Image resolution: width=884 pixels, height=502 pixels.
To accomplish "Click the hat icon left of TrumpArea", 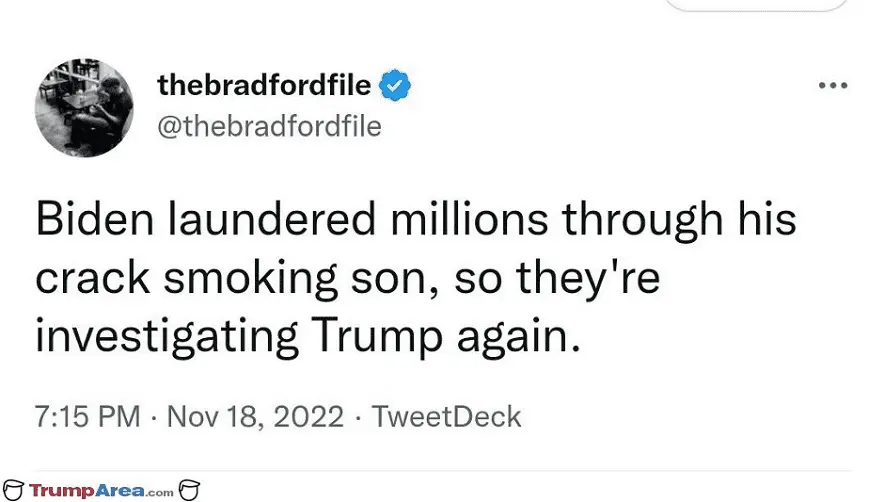I will (x=12, y=490).
